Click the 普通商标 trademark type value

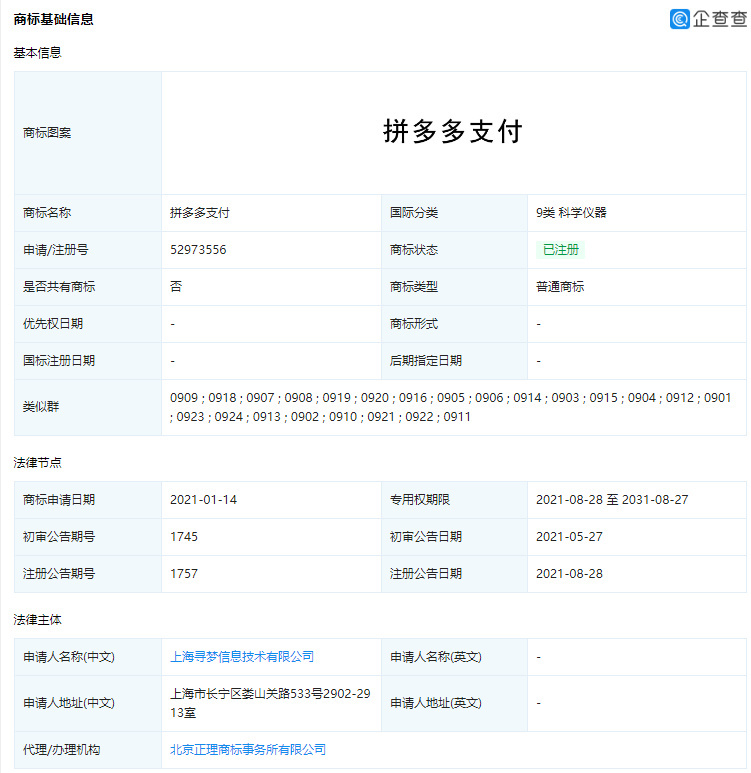(560, 287)
